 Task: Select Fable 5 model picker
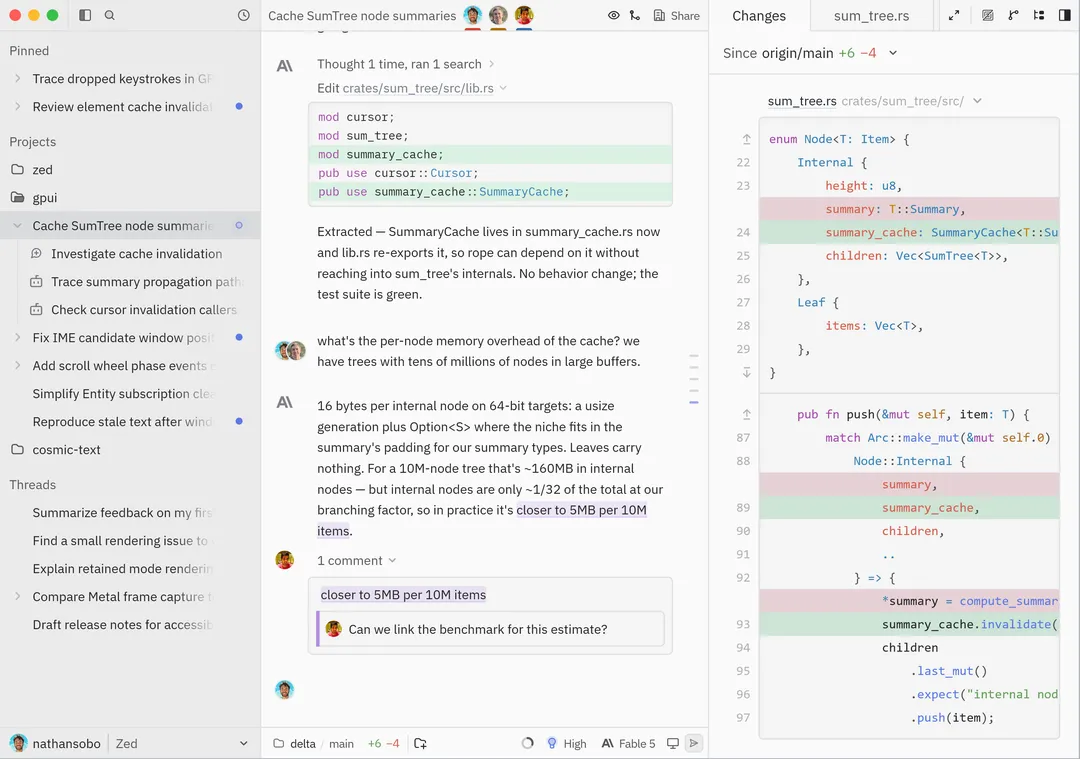[628, 743]
